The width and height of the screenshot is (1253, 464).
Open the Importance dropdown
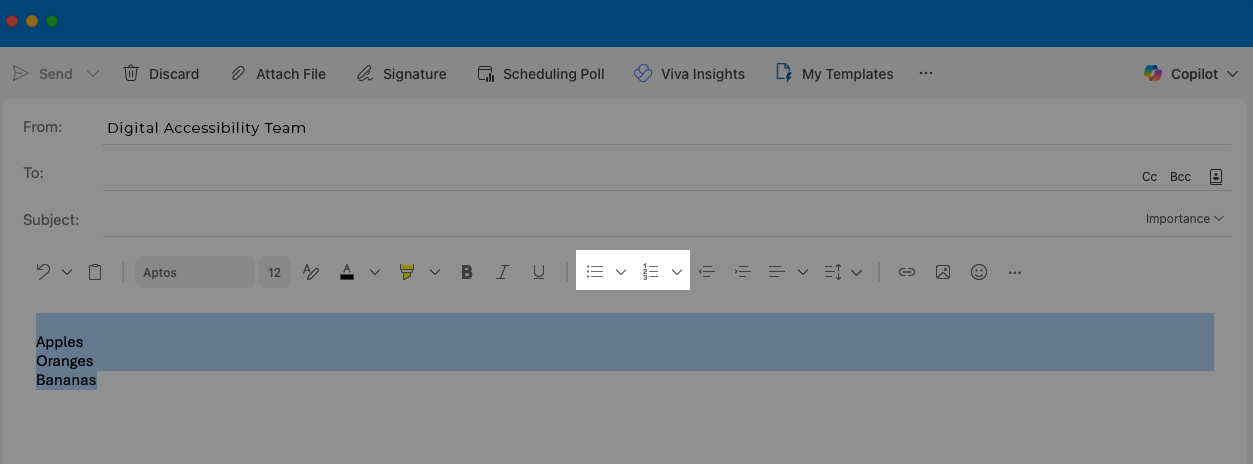click(x=1185, y=219)
